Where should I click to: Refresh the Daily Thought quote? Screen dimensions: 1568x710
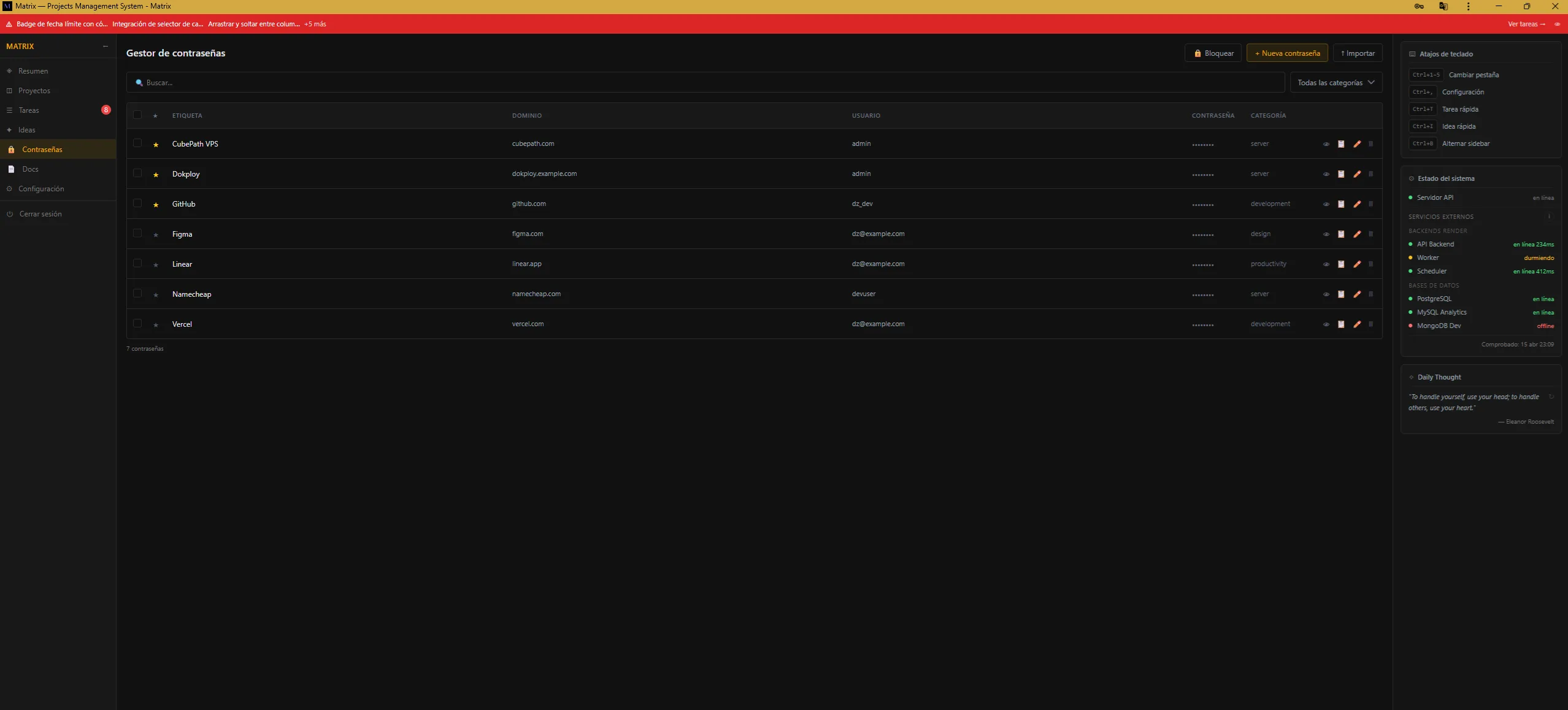(1551, 397)
